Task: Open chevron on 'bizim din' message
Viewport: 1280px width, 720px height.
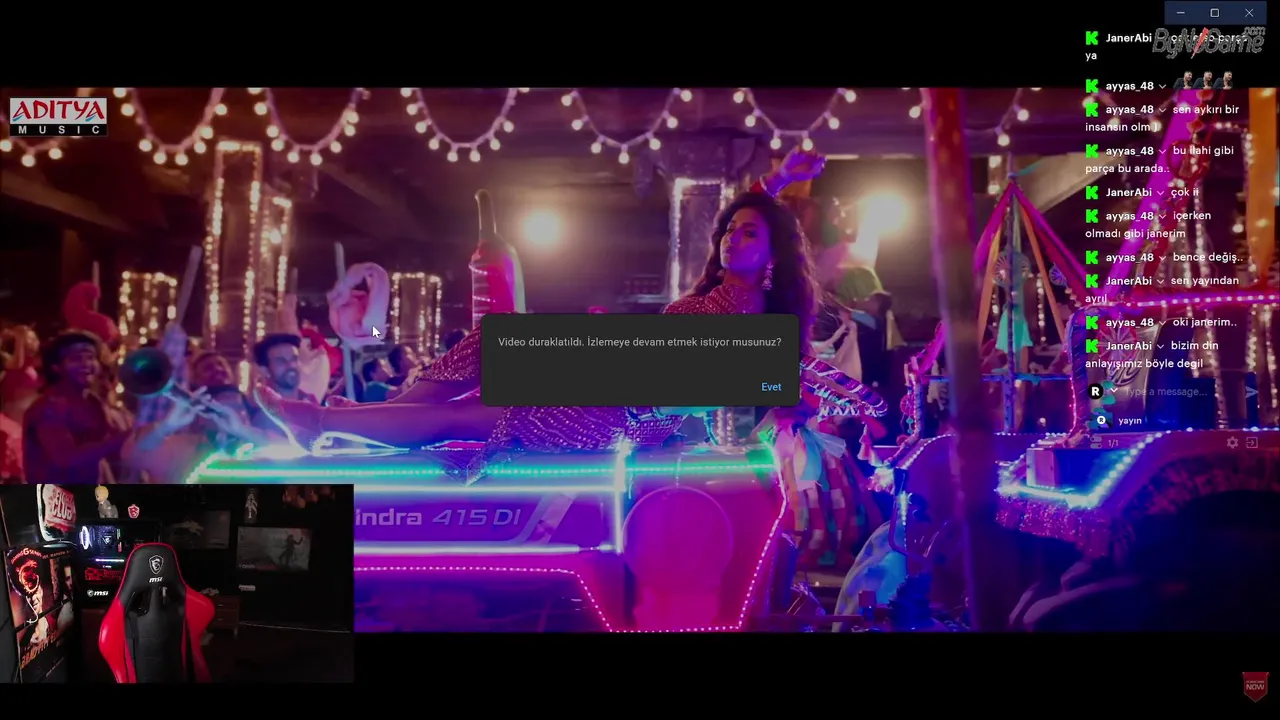Action: (1160, 346)
